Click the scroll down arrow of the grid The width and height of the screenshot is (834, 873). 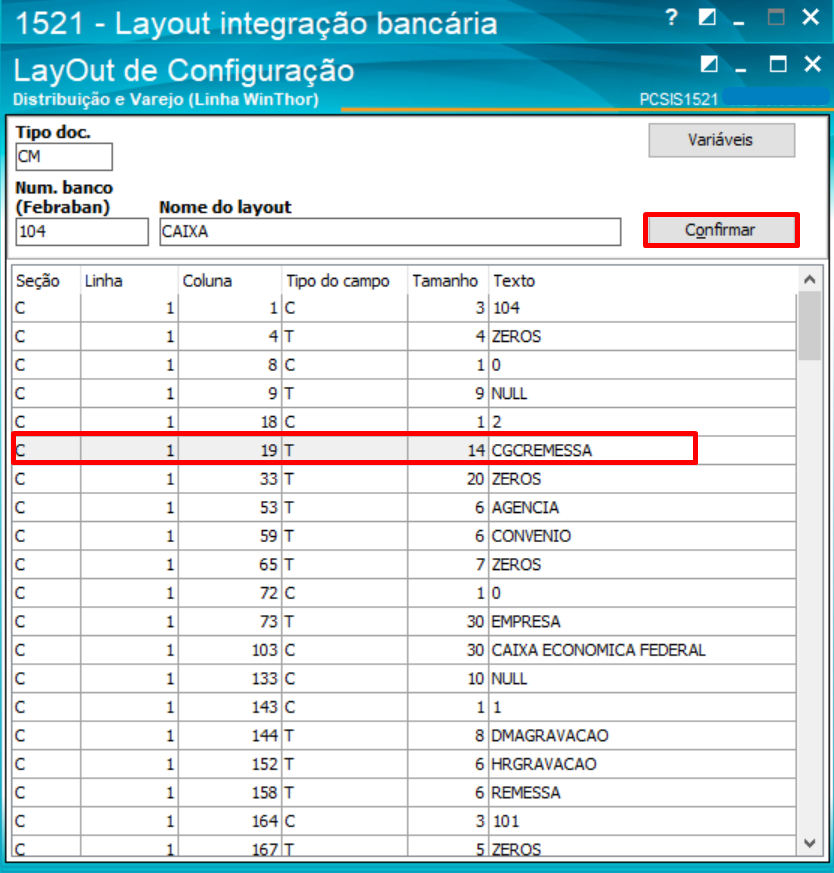(x=810, y=843)
